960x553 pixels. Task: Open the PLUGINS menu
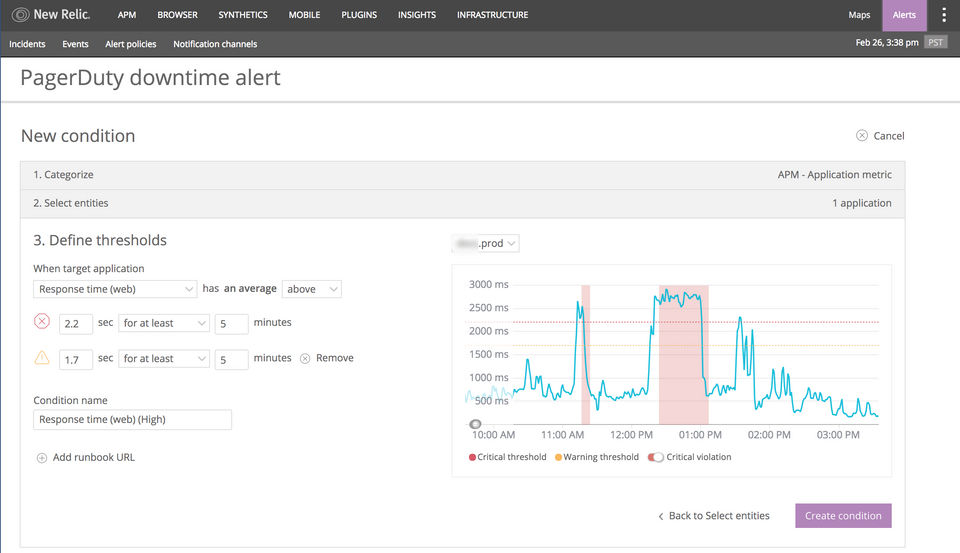359,15
